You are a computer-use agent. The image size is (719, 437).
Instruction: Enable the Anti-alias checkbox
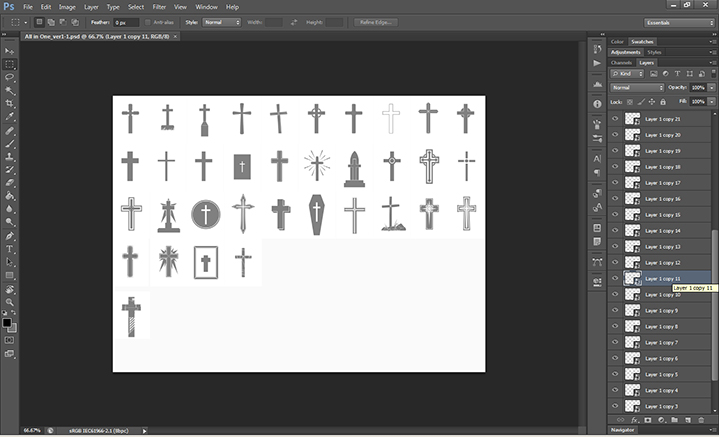click(148, 21)
